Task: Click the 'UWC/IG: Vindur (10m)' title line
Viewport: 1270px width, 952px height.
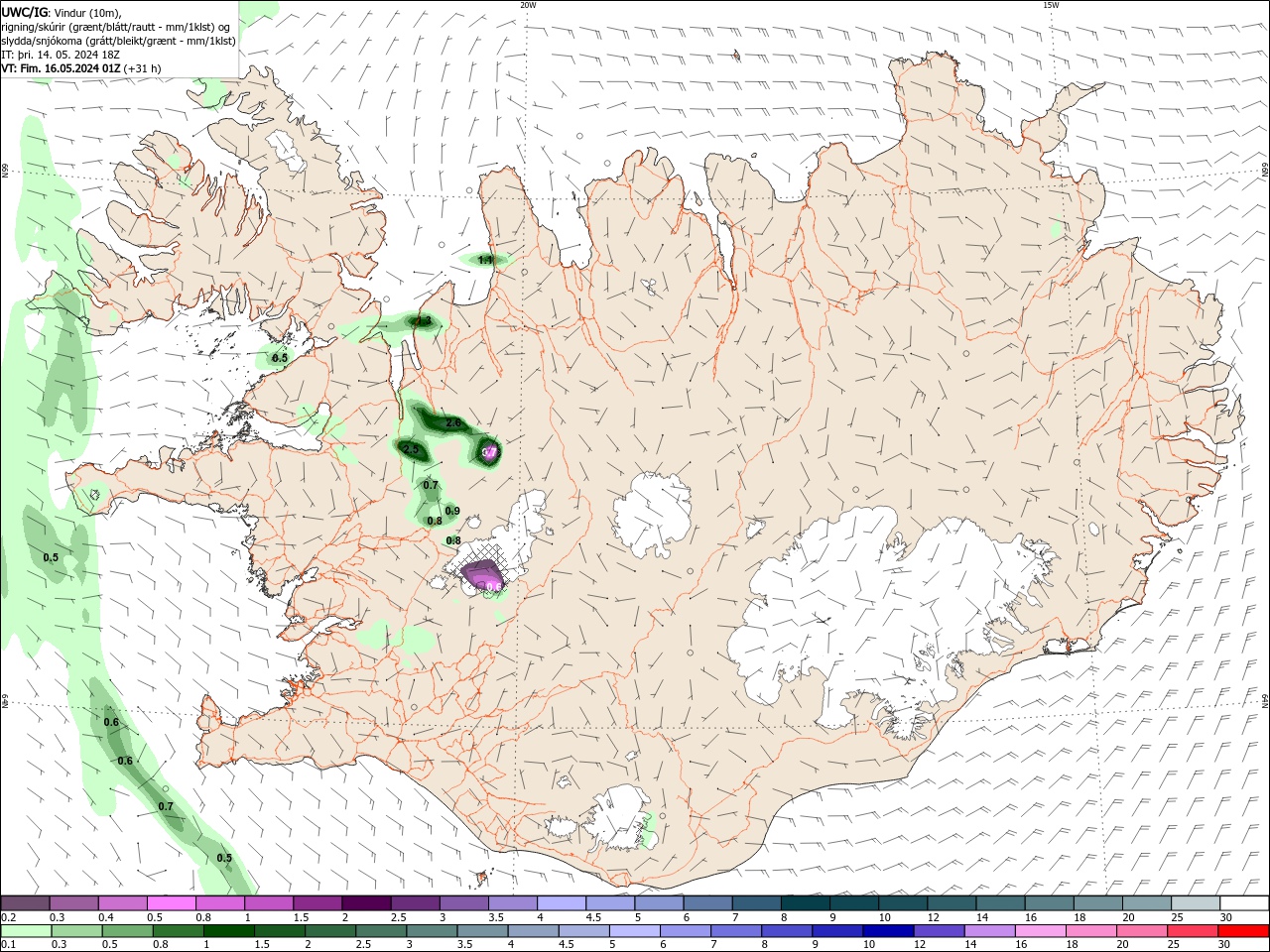Action: [61, 12]
